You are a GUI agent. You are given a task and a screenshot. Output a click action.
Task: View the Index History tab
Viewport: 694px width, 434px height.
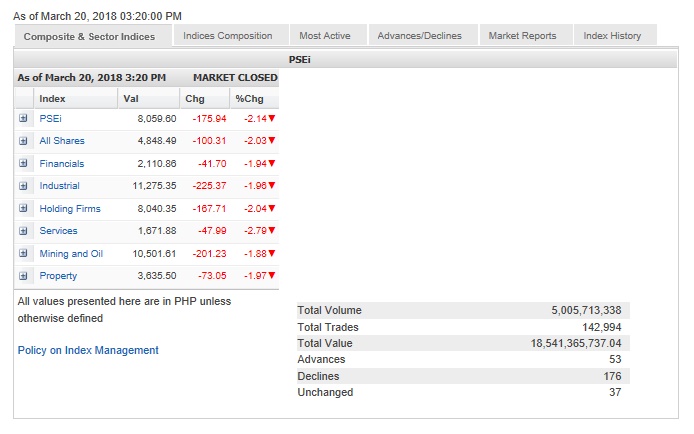(x=612, y=36)
